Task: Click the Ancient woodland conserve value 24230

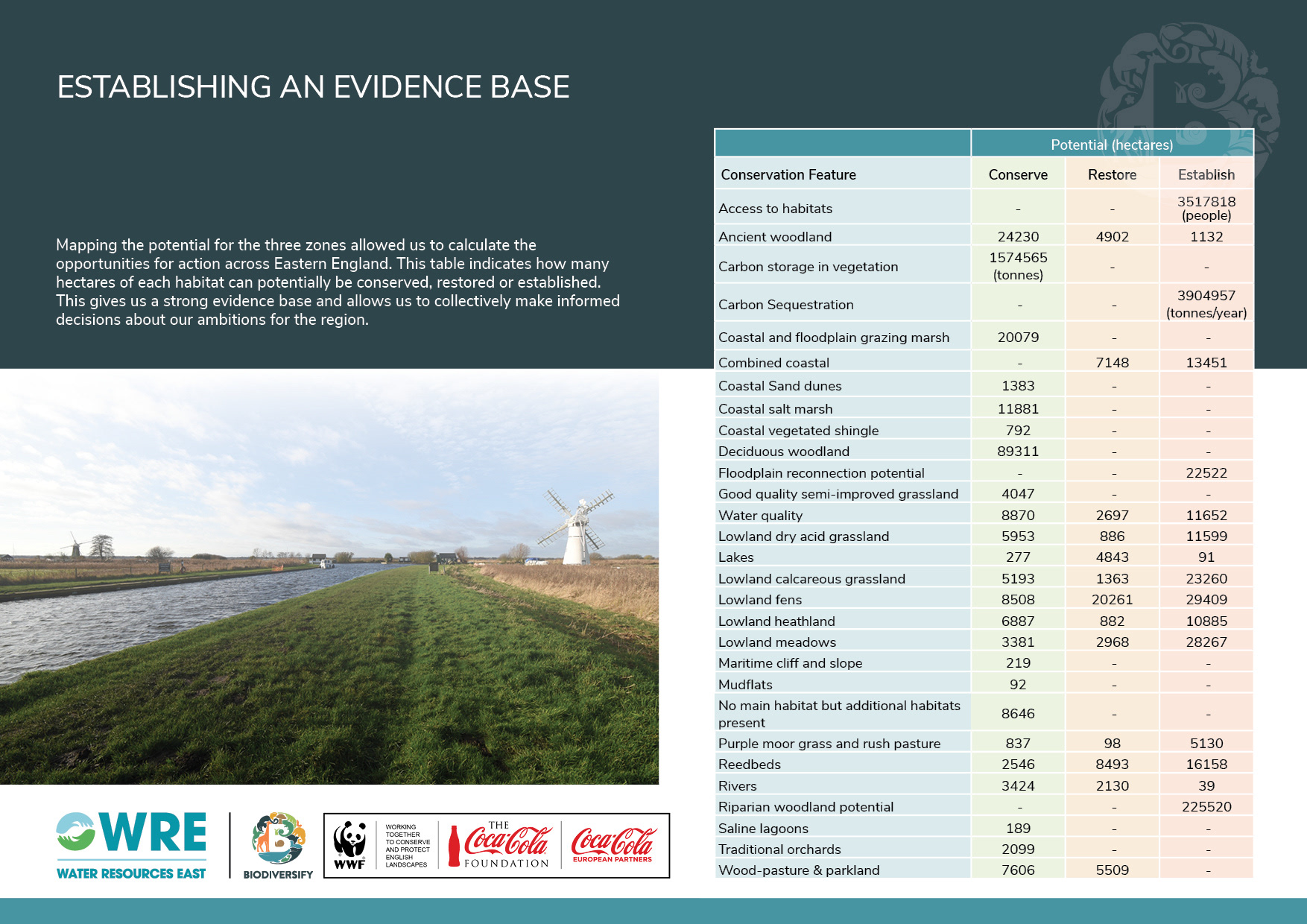Action: point(1018,237)
